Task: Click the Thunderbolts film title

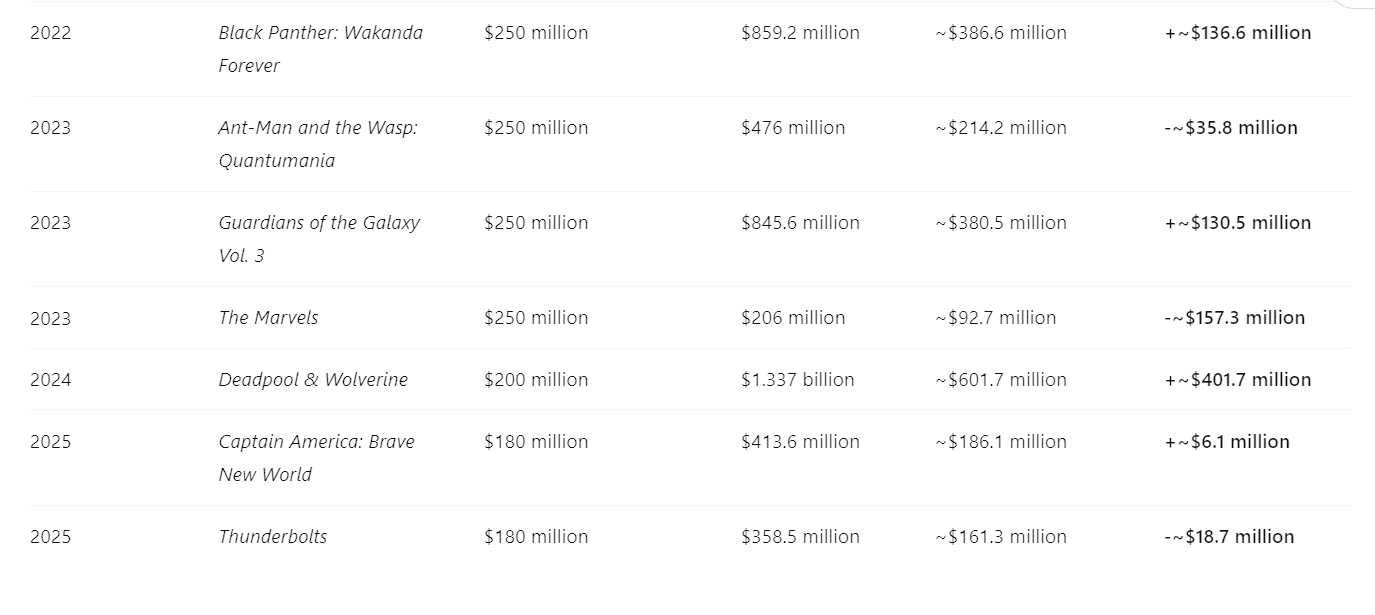Action: coord(273,537)
